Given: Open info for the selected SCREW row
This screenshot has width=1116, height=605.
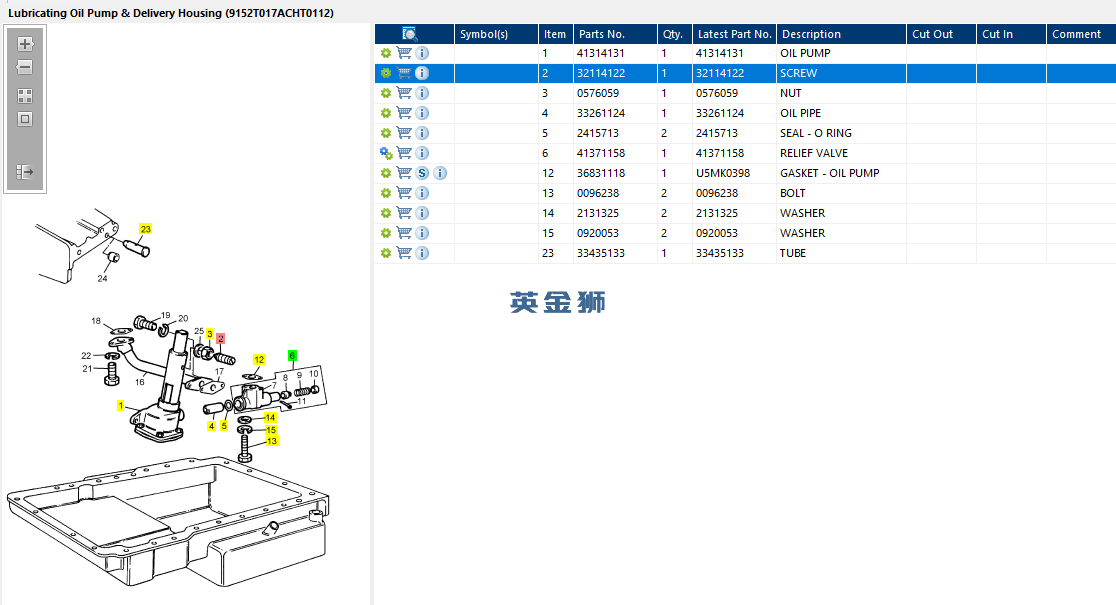Looking at the screenshot, I should pyautogui.click(x=422, y=73).
